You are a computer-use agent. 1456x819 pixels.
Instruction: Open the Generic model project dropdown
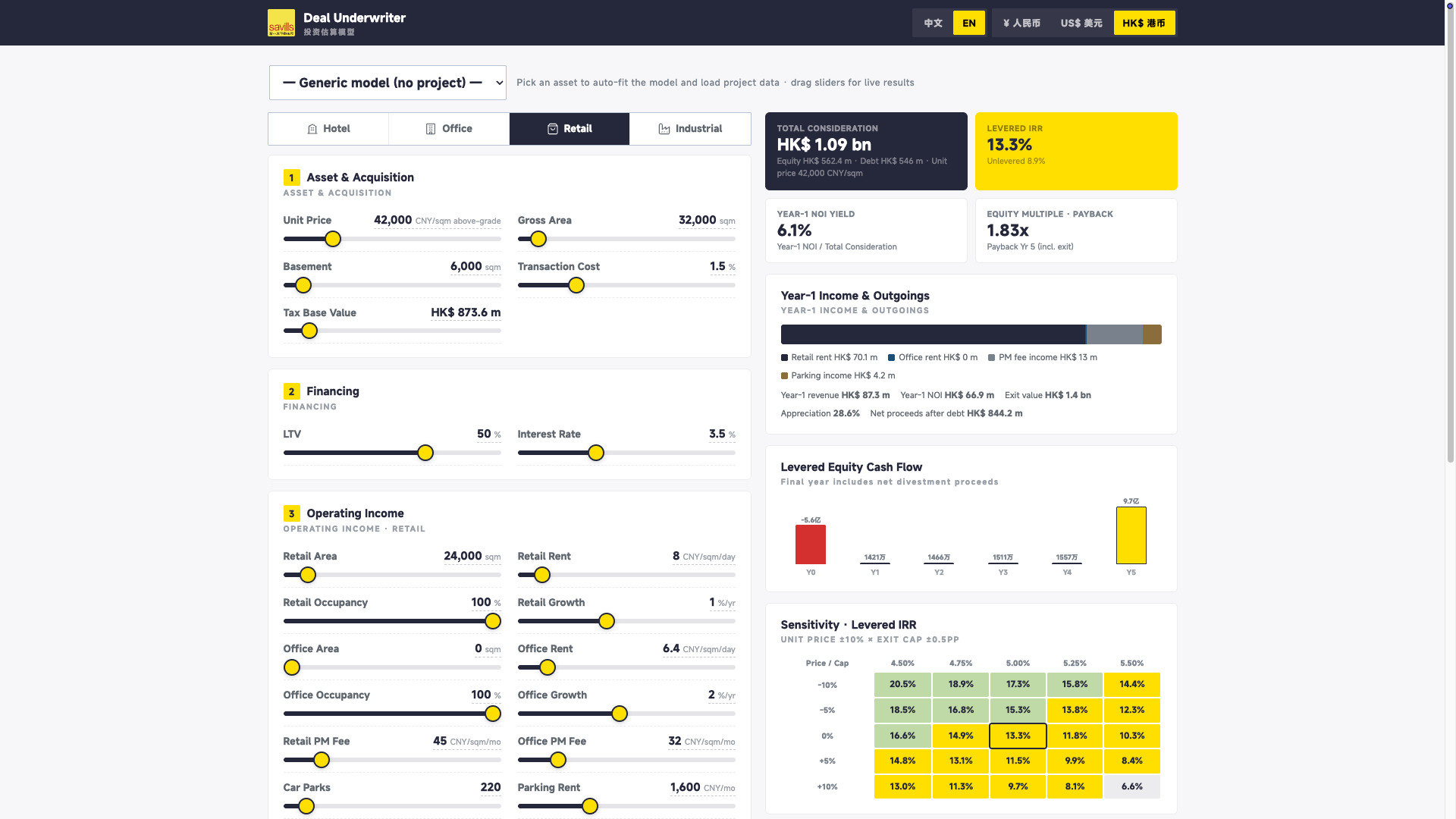(x=388, y=83)
